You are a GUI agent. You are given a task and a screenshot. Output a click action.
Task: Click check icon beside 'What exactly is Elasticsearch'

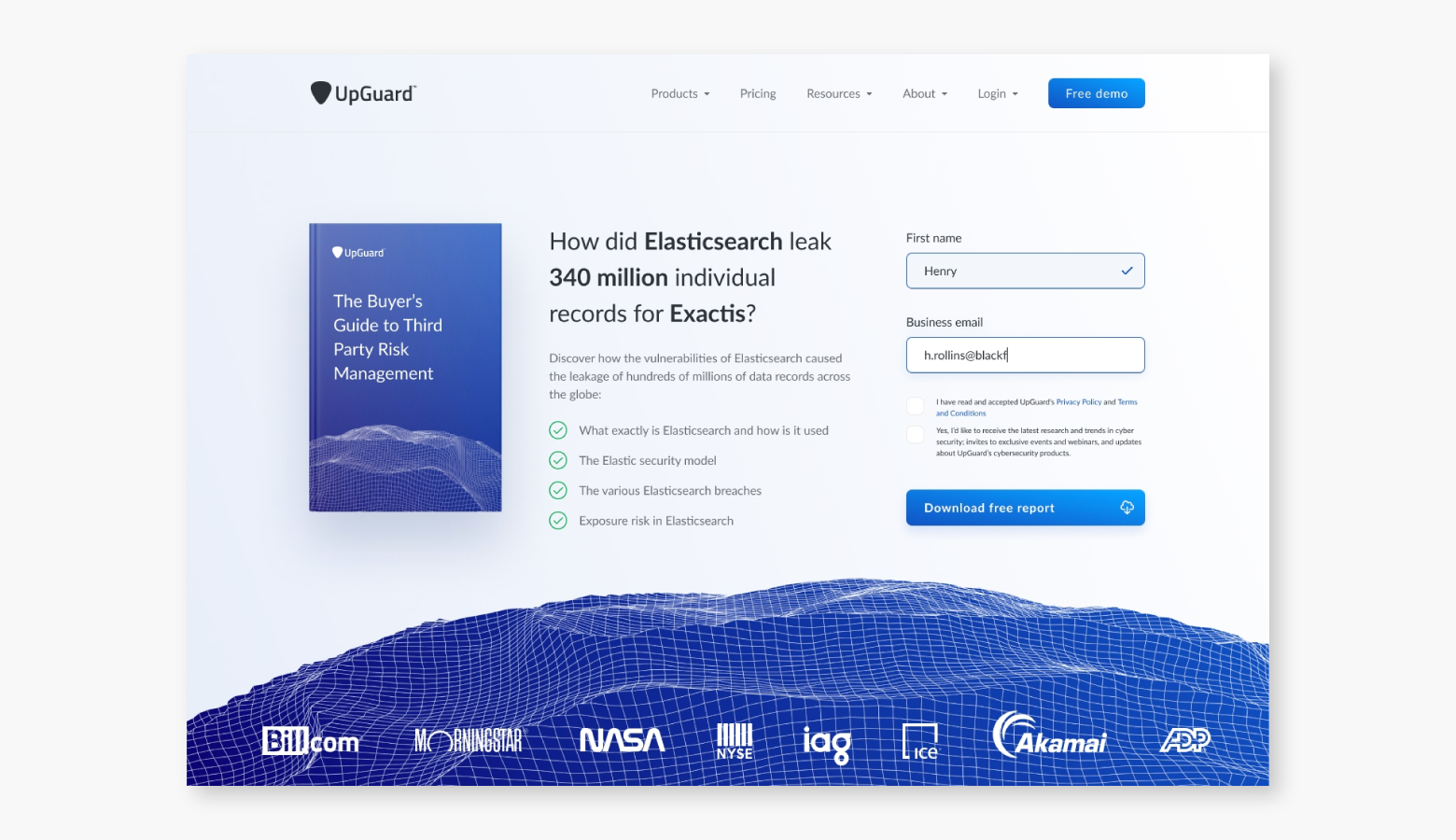click(558, 430)
